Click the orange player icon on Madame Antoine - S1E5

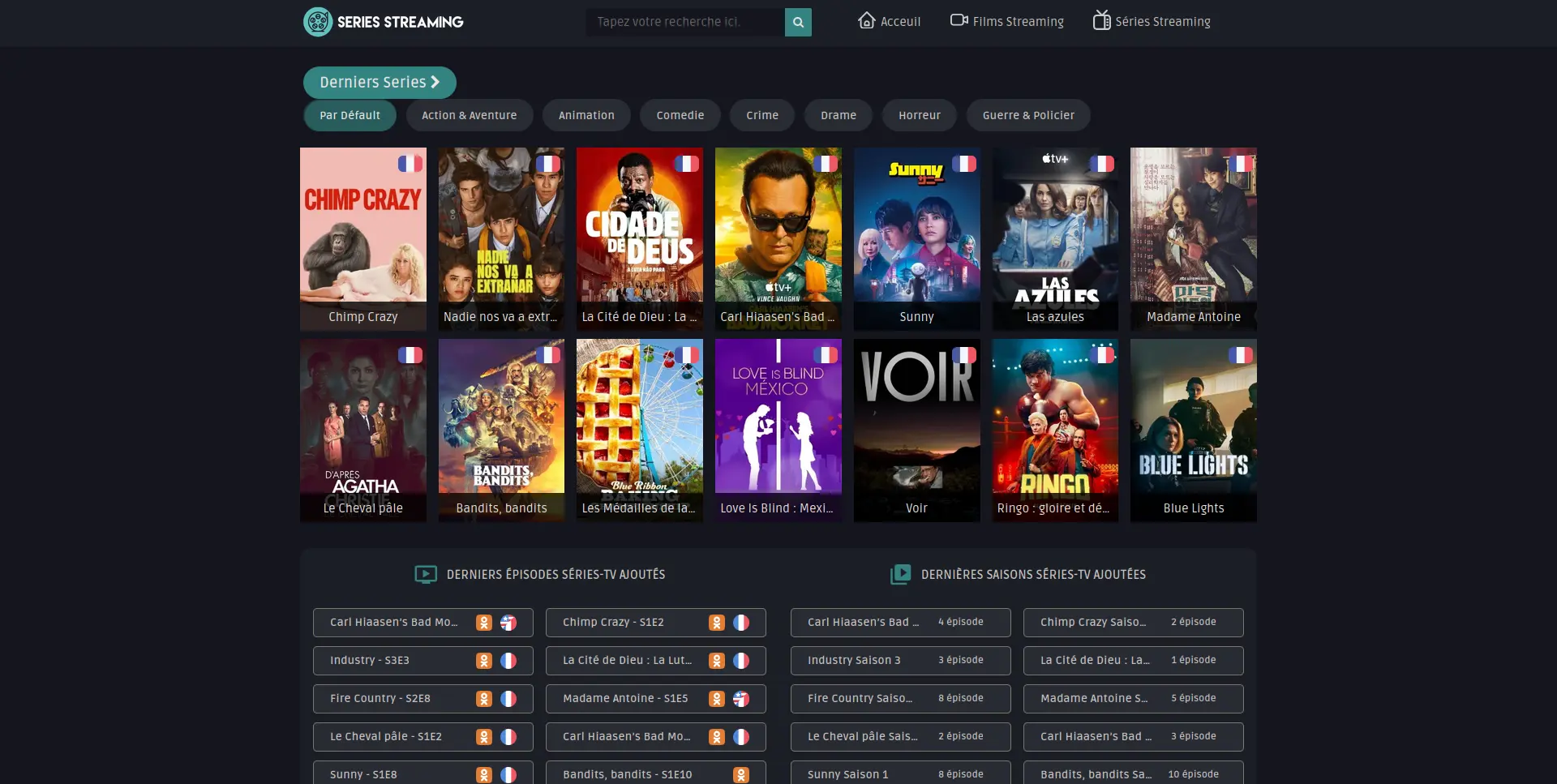click(717, 699)
